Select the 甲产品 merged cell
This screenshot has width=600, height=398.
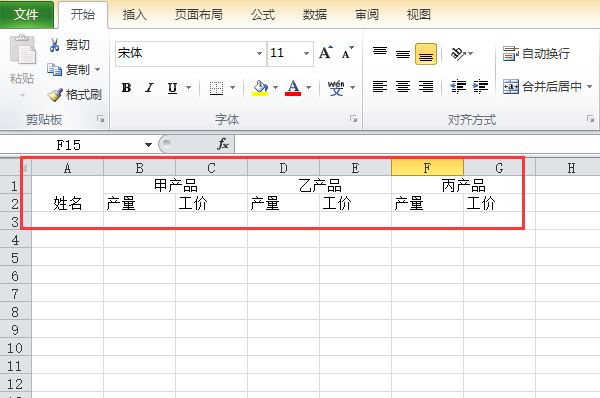click(175, 185)
